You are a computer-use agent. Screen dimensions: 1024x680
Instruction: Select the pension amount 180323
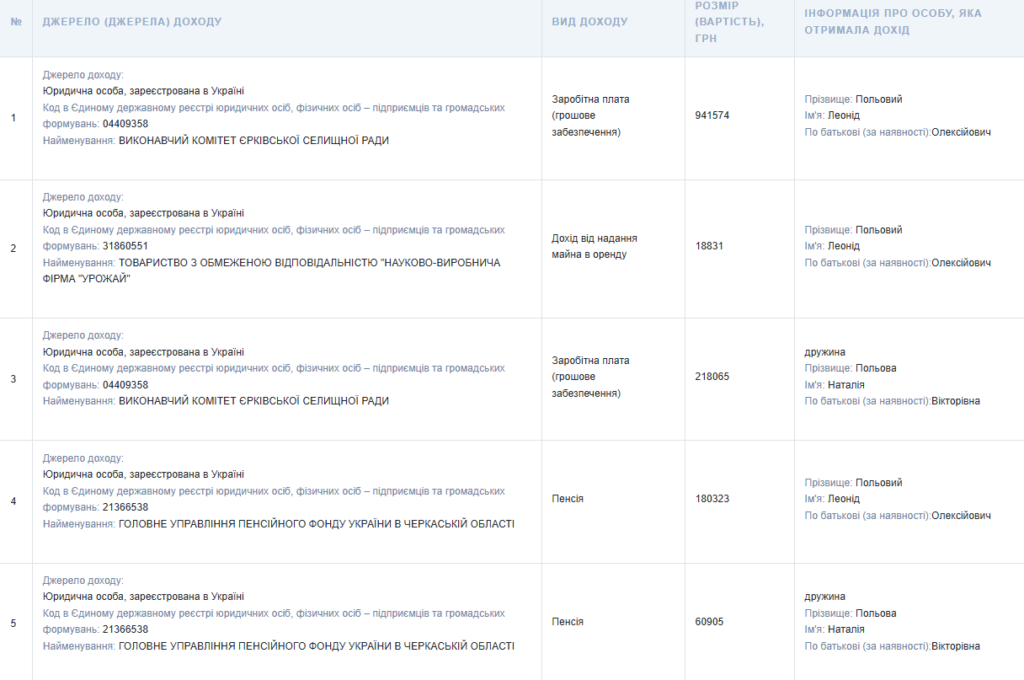[712, 499]
